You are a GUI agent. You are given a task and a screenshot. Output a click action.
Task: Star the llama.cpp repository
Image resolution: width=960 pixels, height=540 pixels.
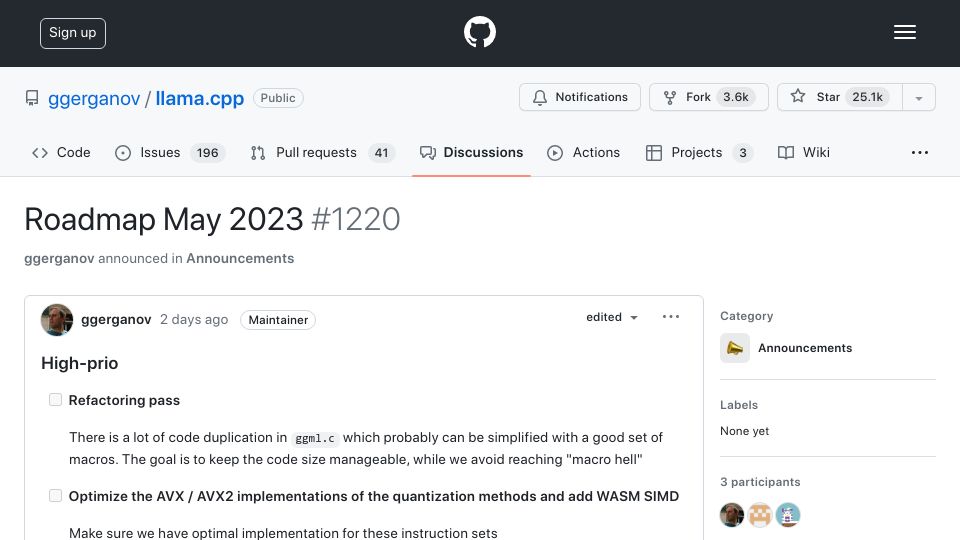click(x=839, y=97)
